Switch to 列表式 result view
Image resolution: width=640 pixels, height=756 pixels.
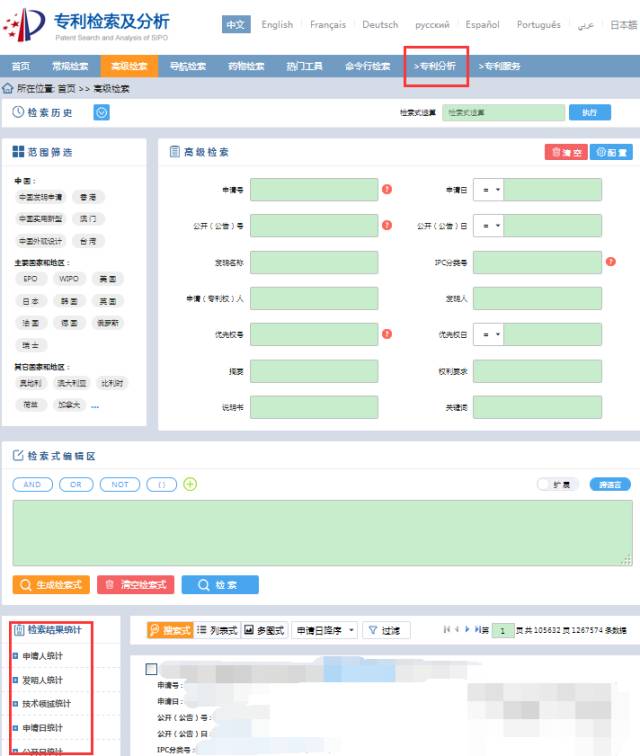point(217,630)
